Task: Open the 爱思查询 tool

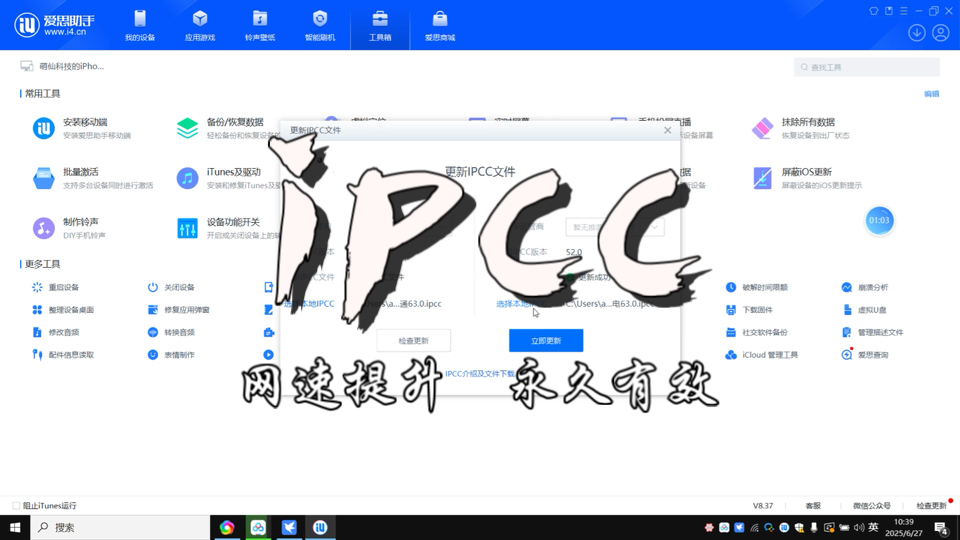Action: click(x=865, y=354)
